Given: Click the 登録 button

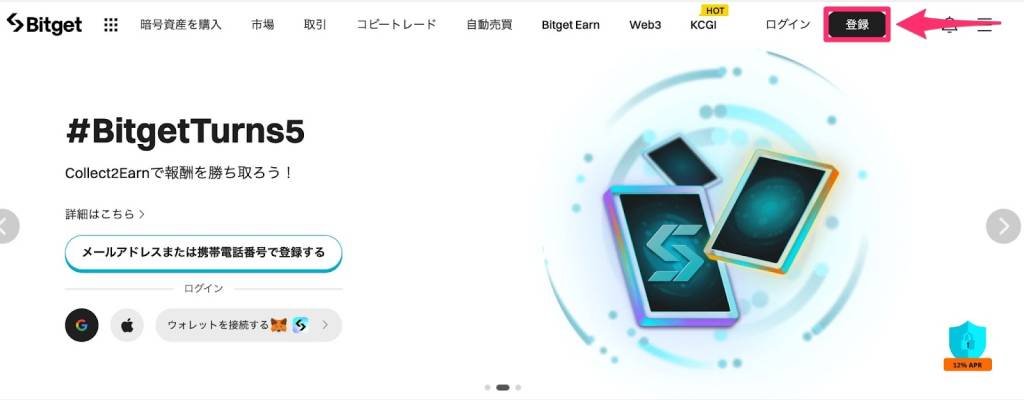Looking at the screenshot, I should point(857,25).
